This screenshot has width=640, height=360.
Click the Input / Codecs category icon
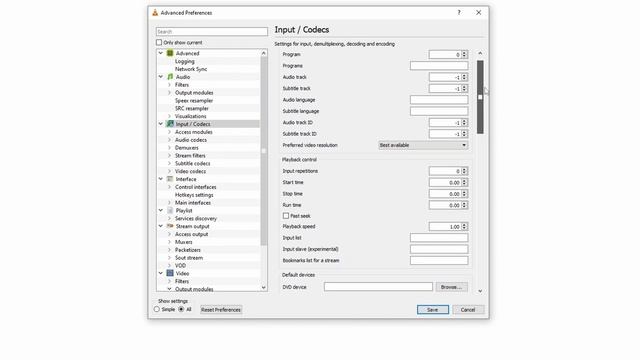170,124
